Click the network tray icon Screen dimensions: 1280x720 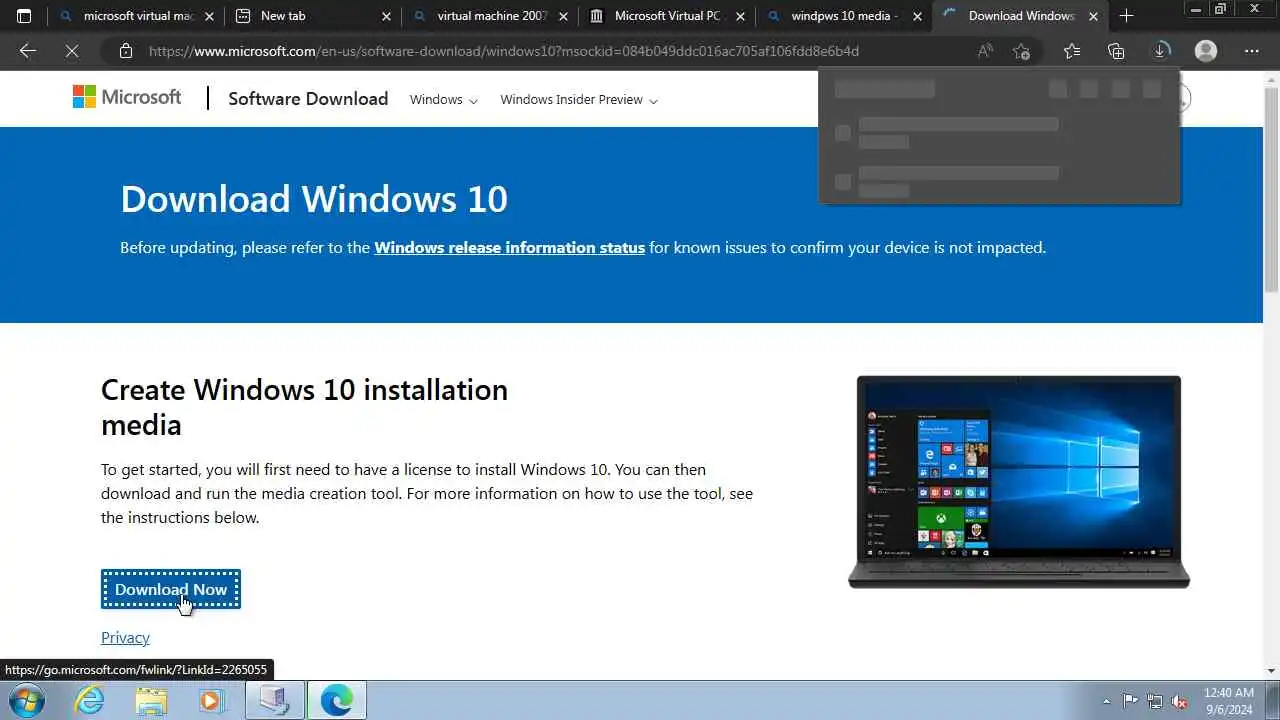pos(1155,701)
